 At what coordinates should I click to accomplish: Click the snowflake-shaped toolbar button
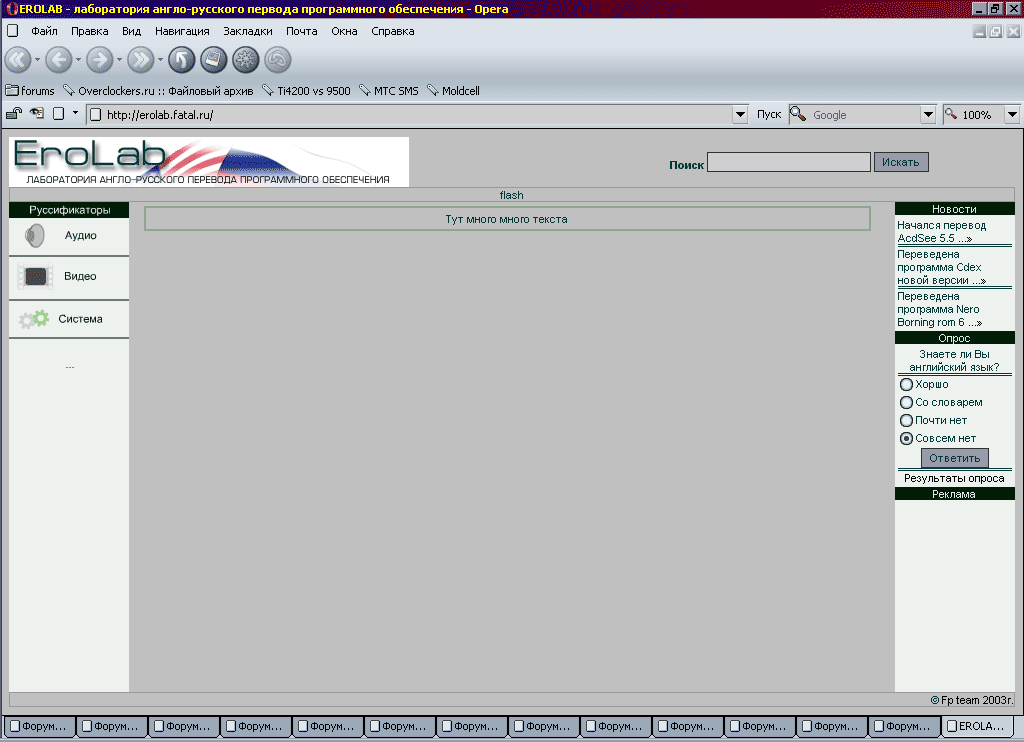[246, 60]
